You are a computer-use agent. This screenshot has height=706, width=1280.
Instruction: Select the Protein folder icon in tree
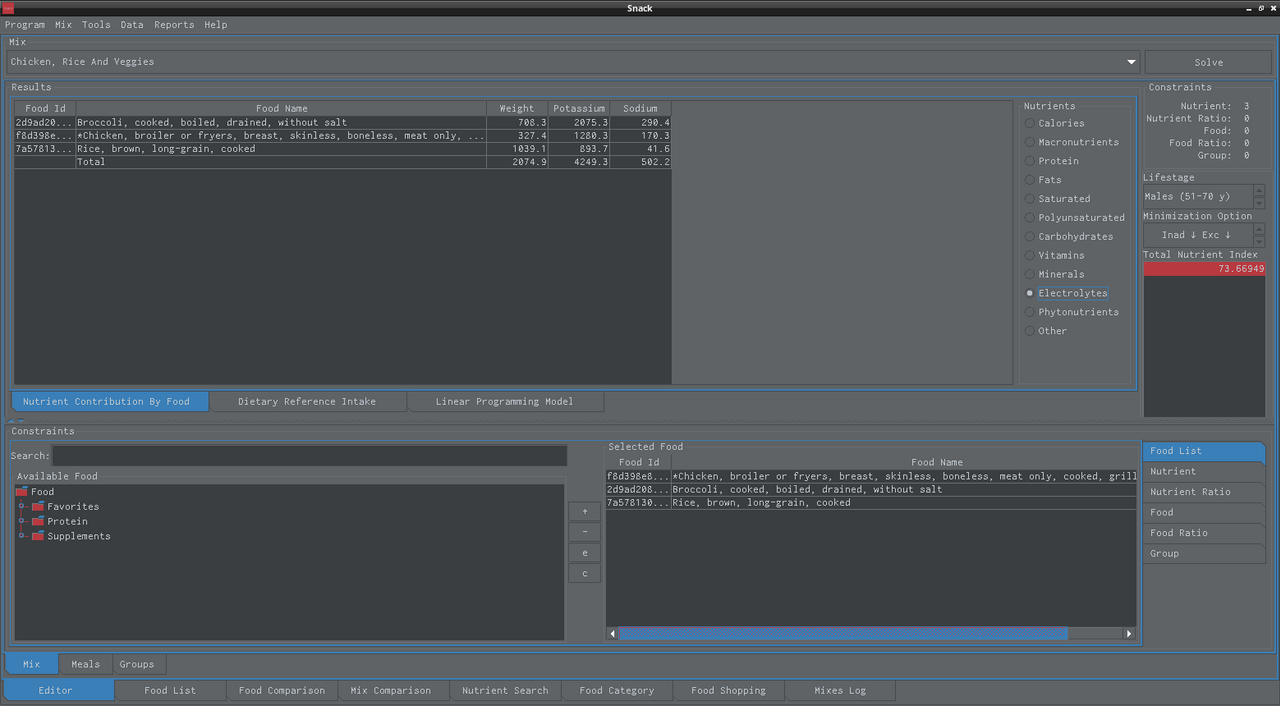coord(38,522)
